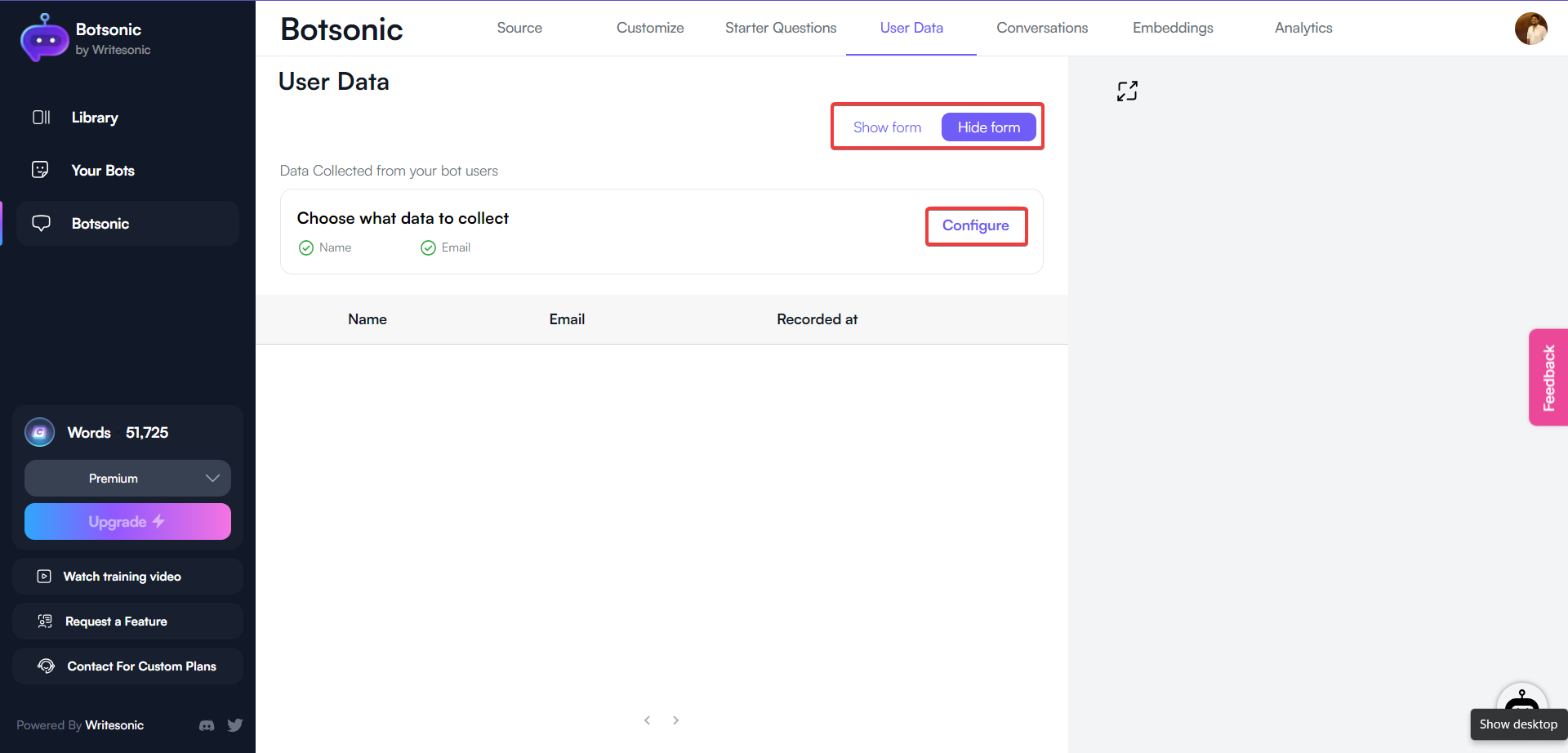1568x753 pixels.
Task: Open the Twitter icon in footer
Action: pos(235,725)
